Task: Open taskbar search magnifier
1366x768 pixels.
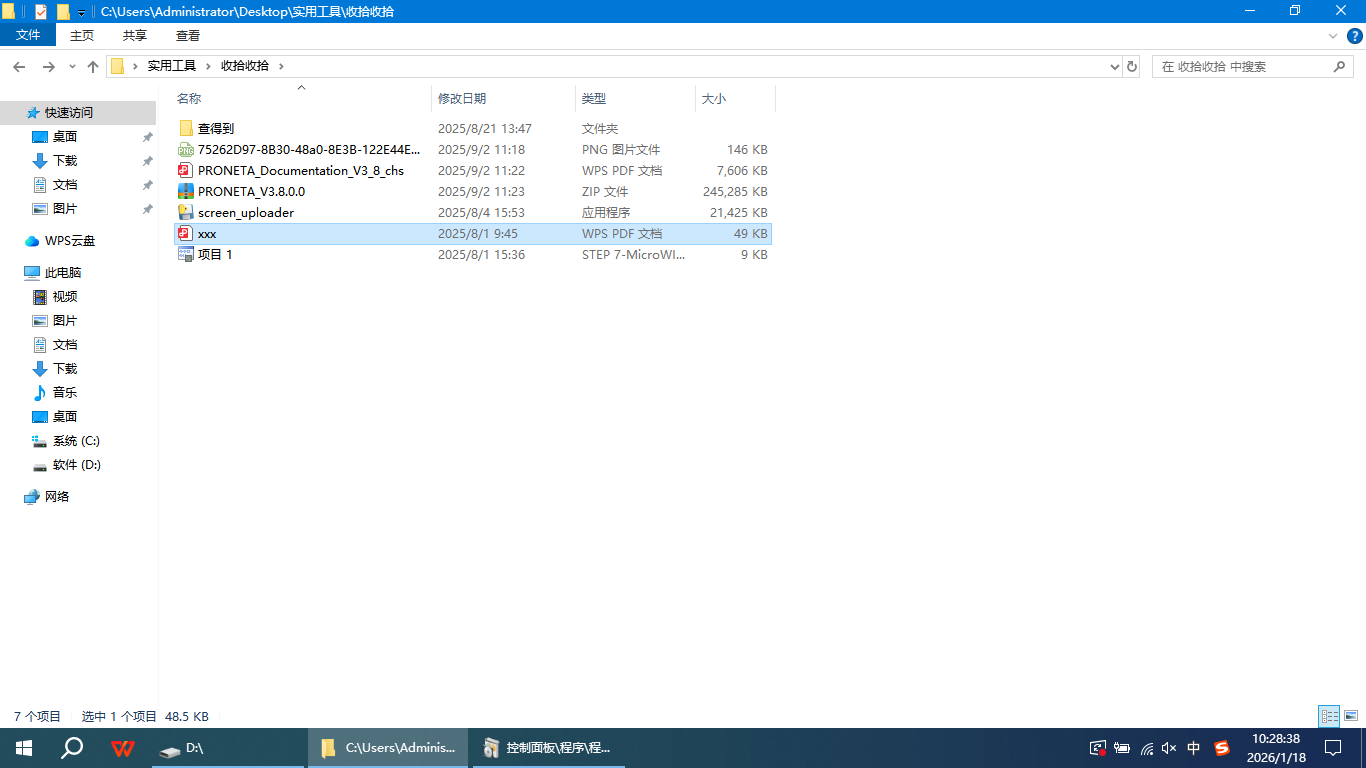Action: [x=72, y=748]
